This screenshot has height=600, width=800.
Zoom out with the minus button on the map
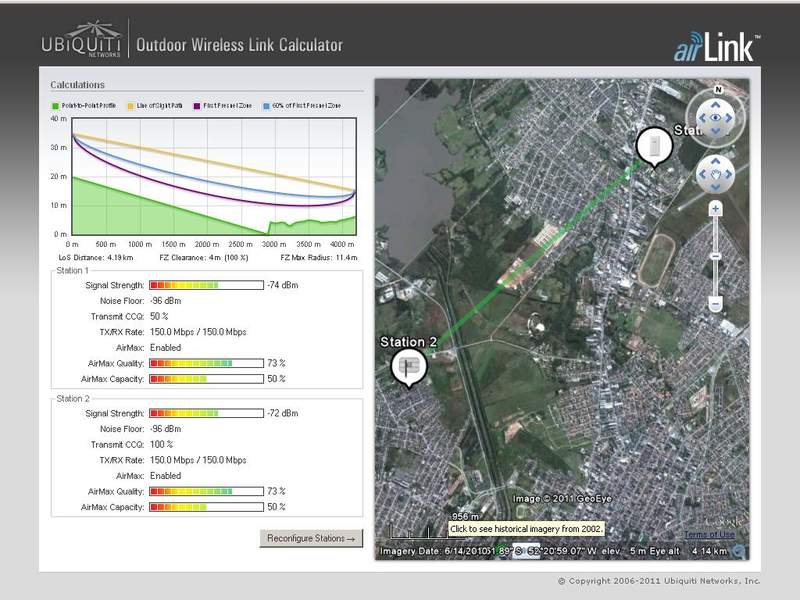tap(715, 305)
